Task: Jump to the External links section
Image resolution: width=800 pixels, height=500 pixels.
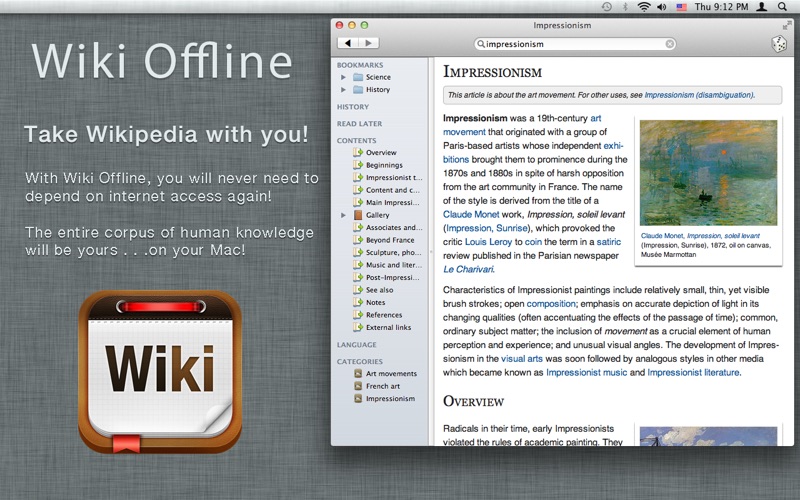Action: (388, 327)
